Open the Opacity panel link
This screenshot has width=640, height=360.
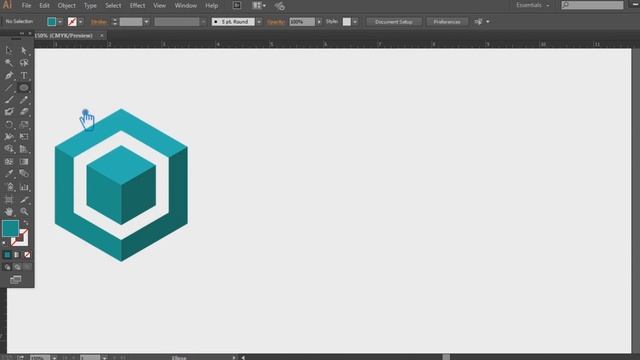pos(276,22)
